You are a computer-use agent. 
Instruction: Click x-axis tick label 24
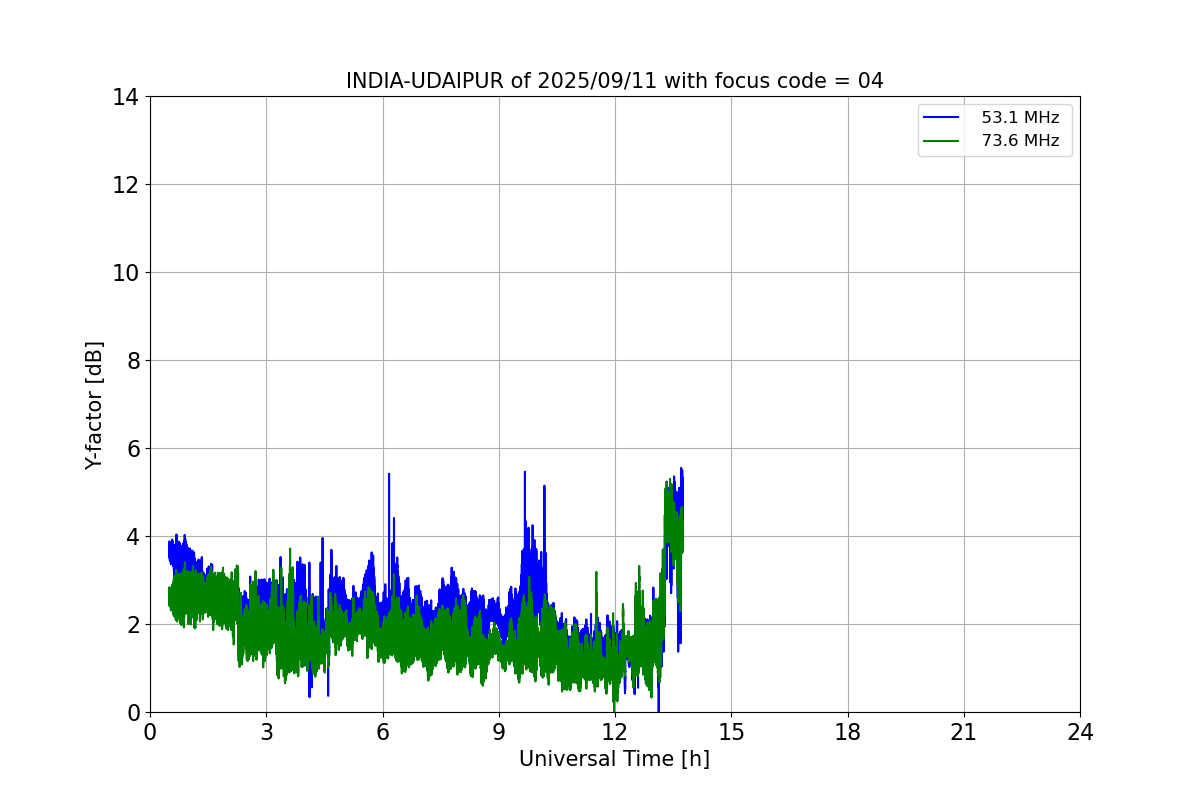[x=1080, y=732]
